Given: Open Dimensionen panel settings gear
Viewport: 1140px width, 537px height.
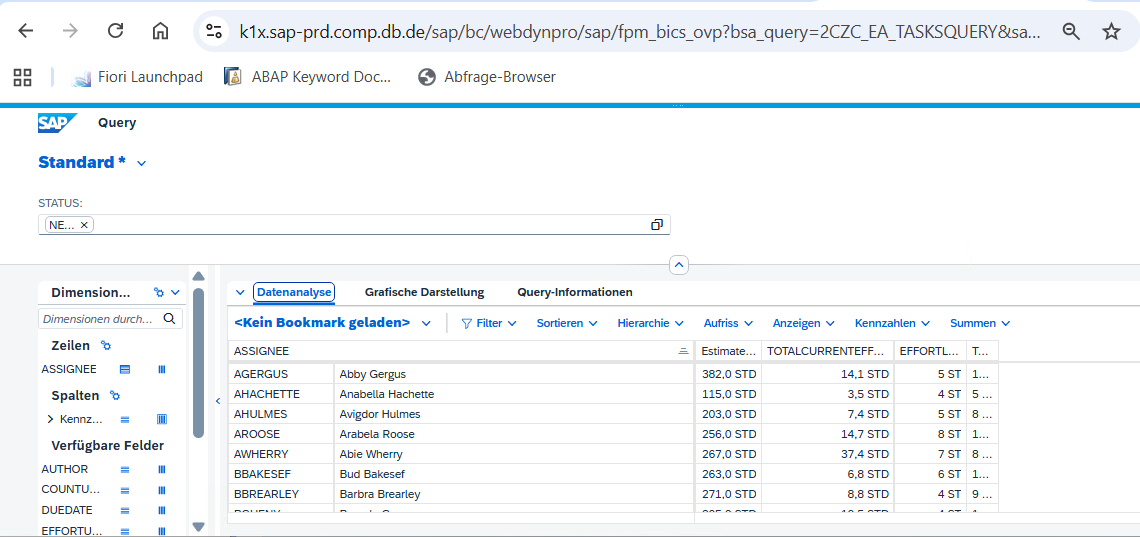Looking at the screenshot, I should (159, 292).
